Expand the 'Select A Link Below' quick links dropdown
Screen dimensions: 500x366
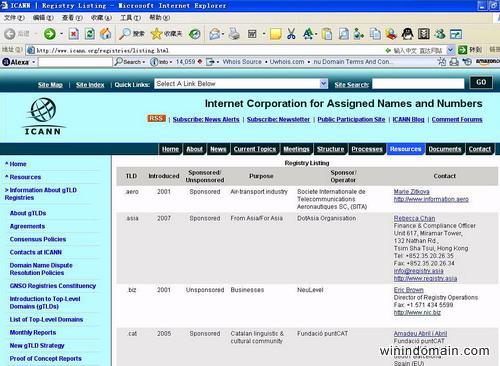323,84
